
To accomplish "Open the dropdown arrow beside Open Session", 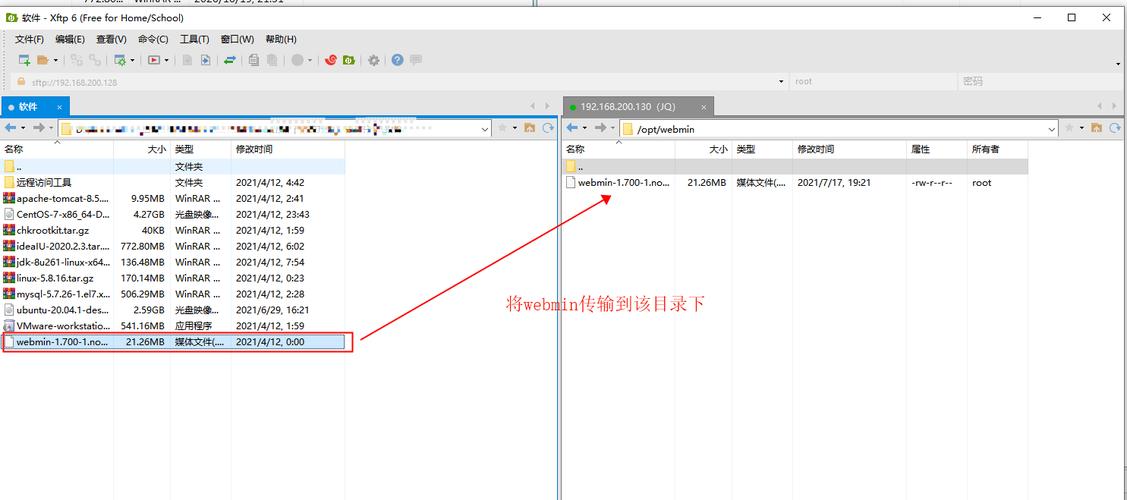I will click(55, 60).
